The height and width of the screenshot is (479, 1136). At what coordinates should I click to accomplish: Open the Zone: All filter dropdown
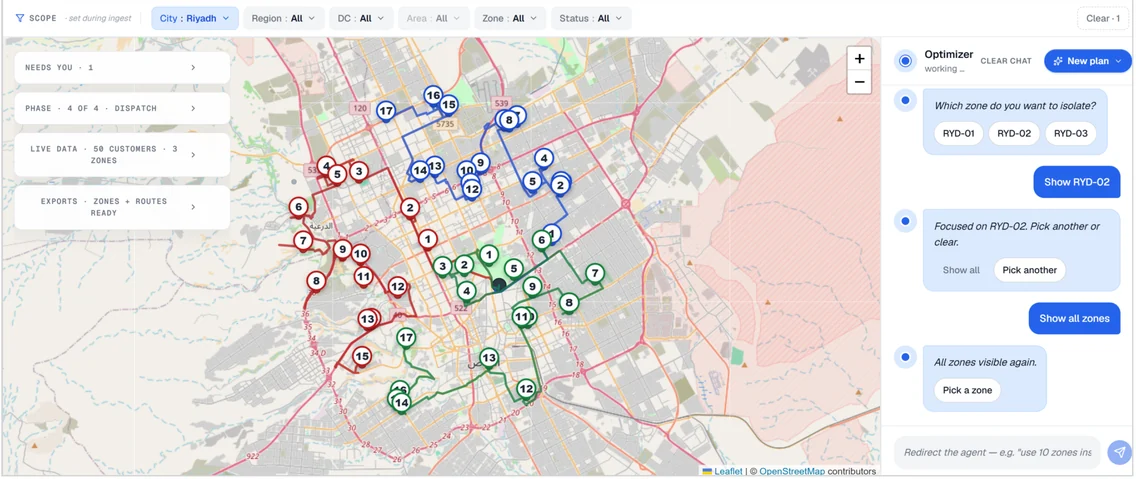pos(510,18)
